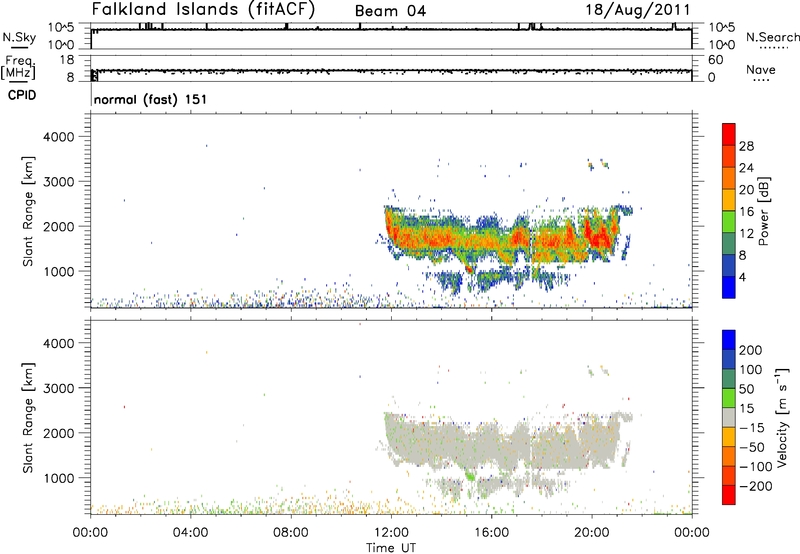The width and height of the screenshot is (800, 554).
Task: Click the "Power [dB]" colorbar label
Action: (763, 211)
